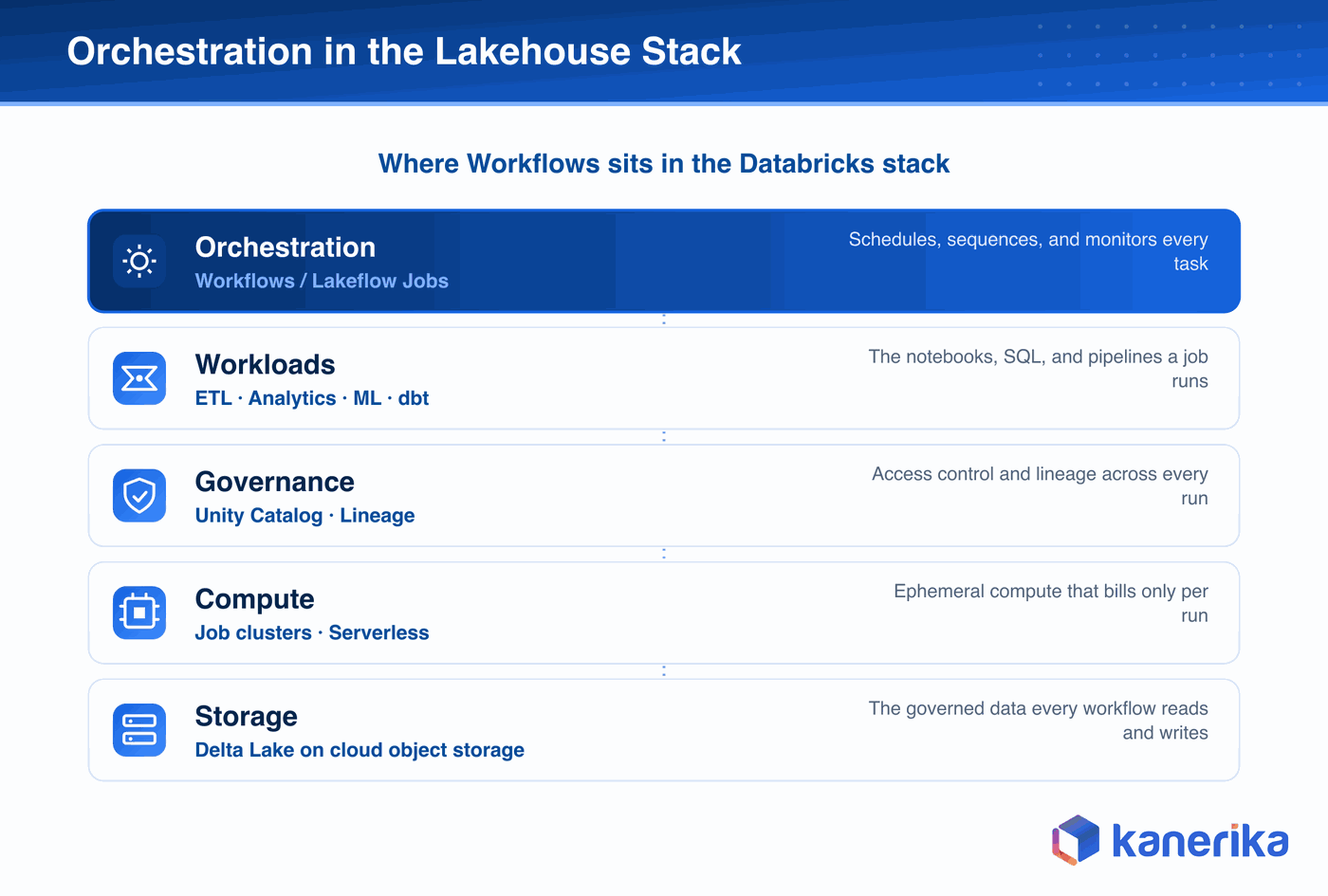Click 'Workflows / Lakeflow Jobs' subtitle
1328x896 pixels.
pos(322,281)
